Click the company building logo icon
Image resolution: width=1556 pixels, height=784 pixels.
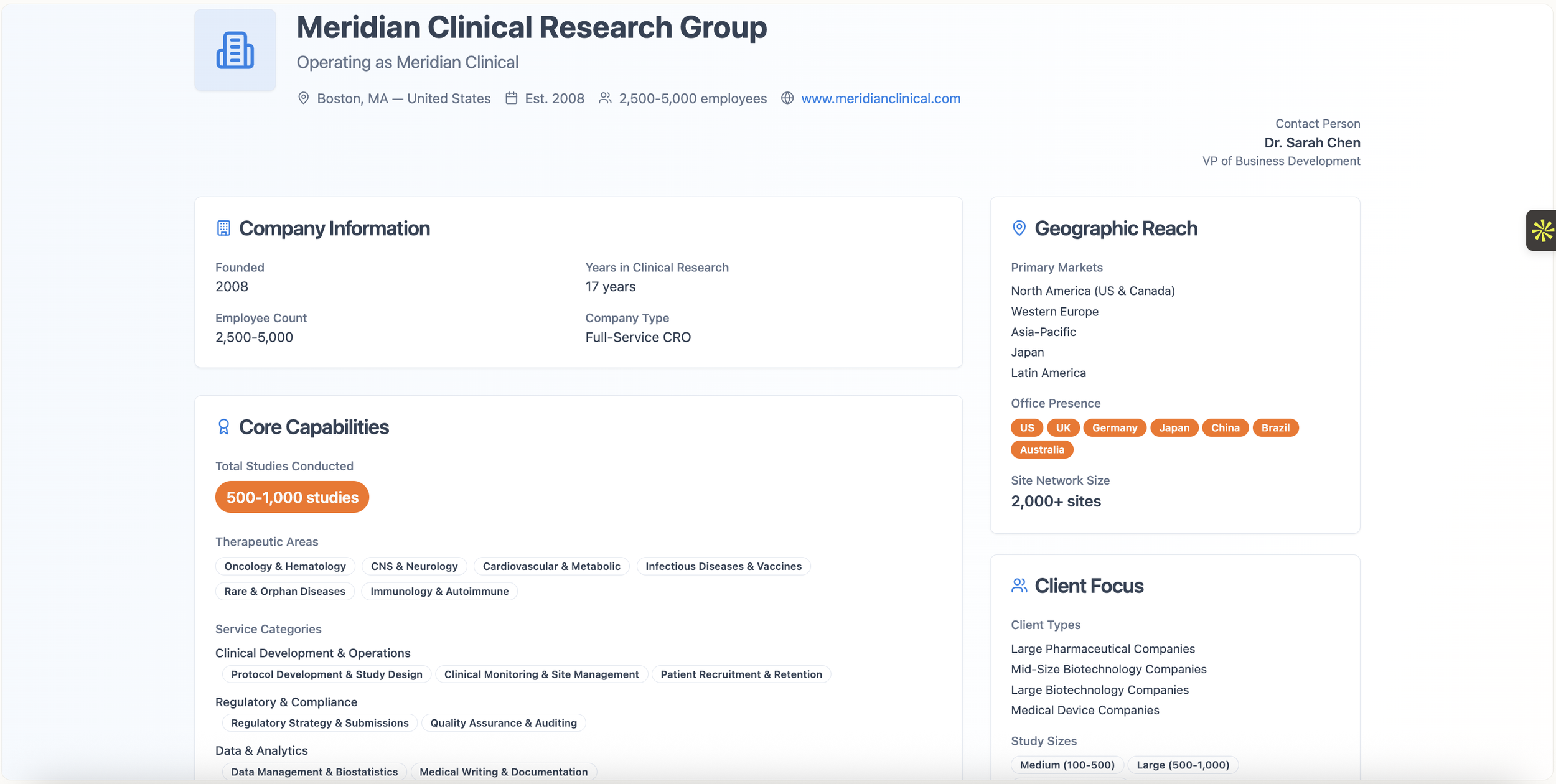[235, 50]
